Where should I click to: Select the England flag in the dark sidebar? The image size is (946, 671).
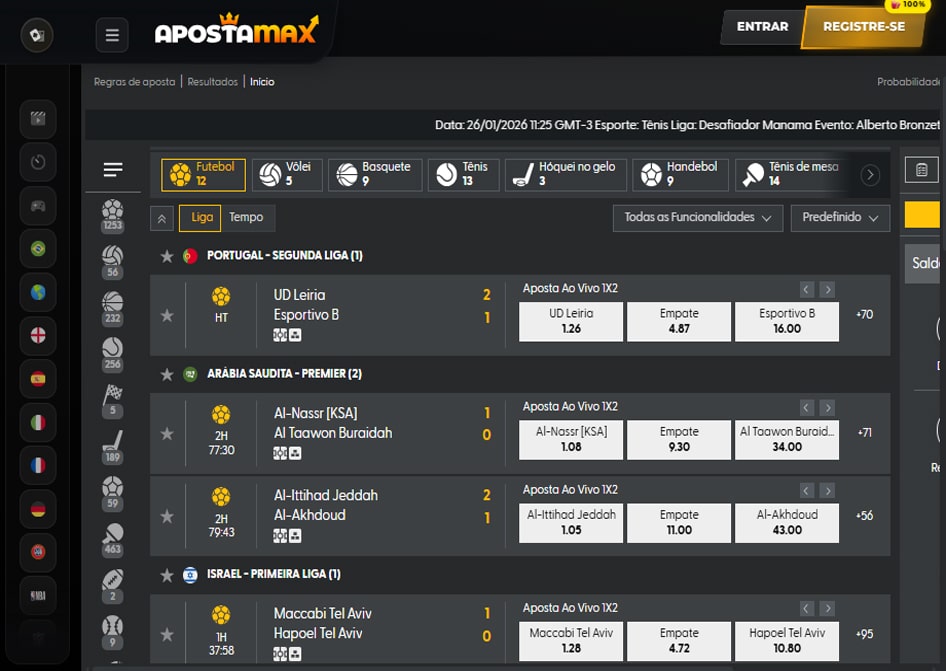click(x=38, y=336)
